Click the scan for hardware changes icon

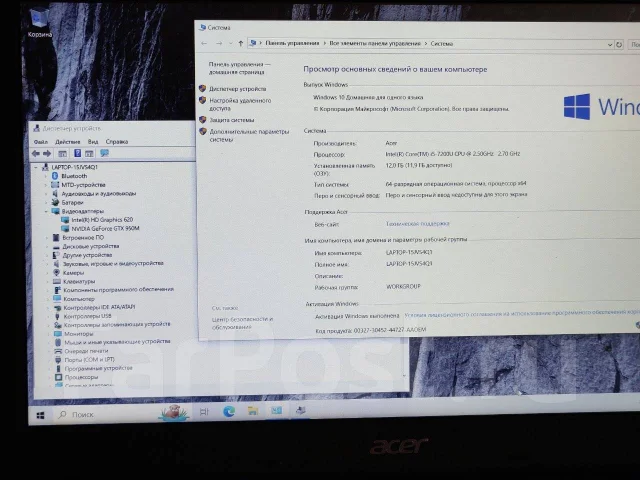tap(104, 153)
